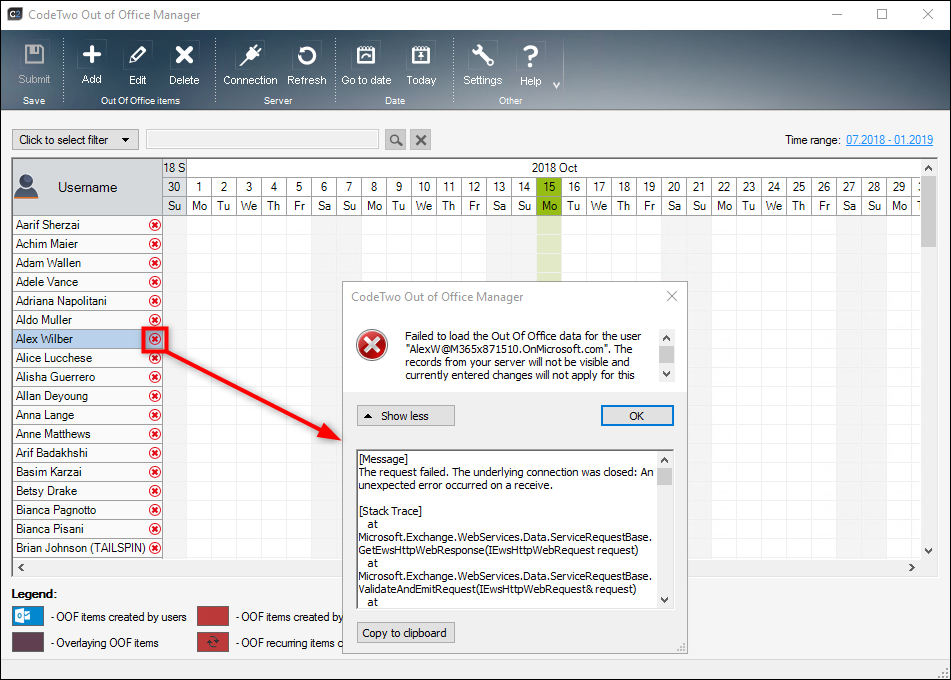Click the calendar's vertical scrollbar up arrow
The image size is (951, 680).
(929, 167)
